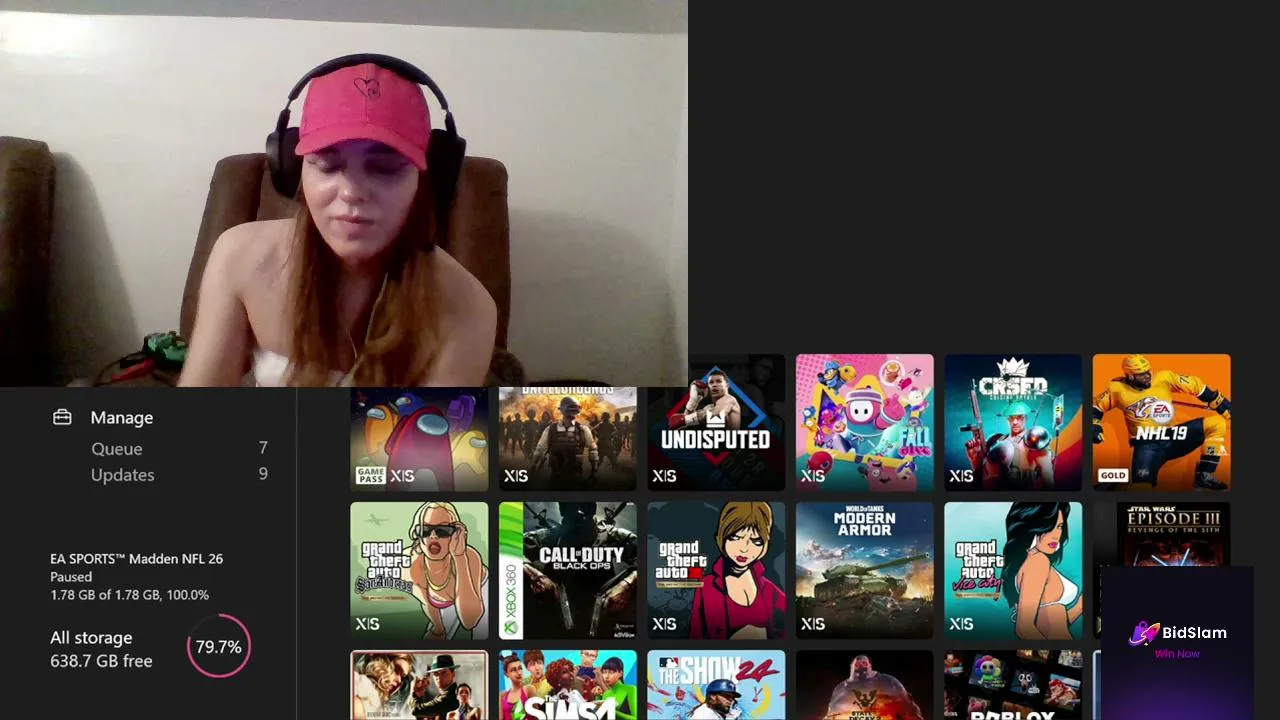
Task: Launch MLB The Show 24 tile
Action: pyautogui.click(x=716, y=685)
